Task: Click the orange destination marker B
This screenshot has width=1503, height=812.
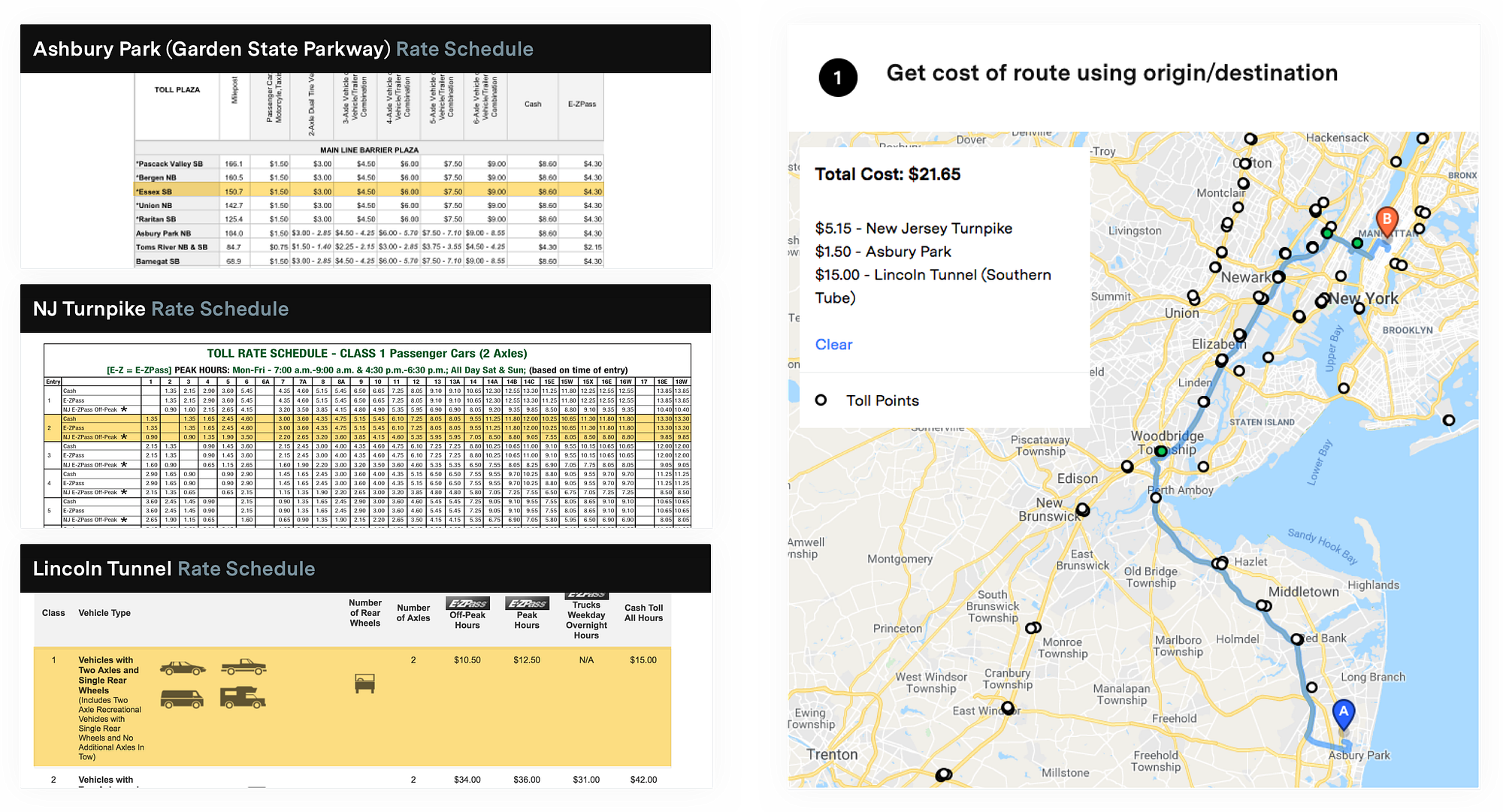Action: [x=1387, y=220]
